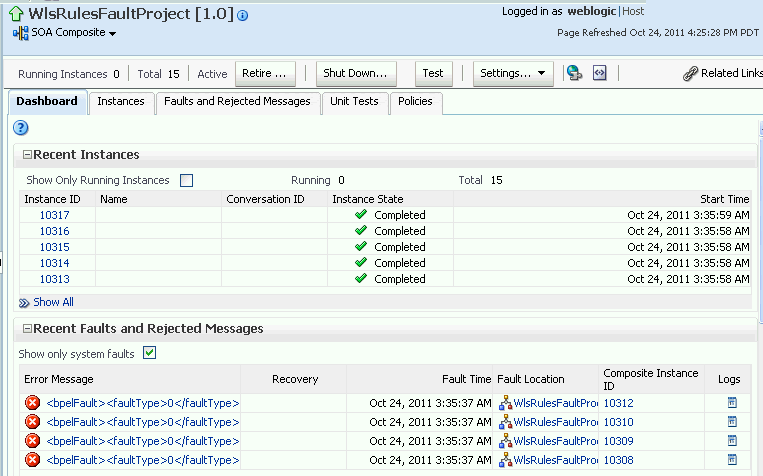View logs icon for instance 10309

point(732,440)
